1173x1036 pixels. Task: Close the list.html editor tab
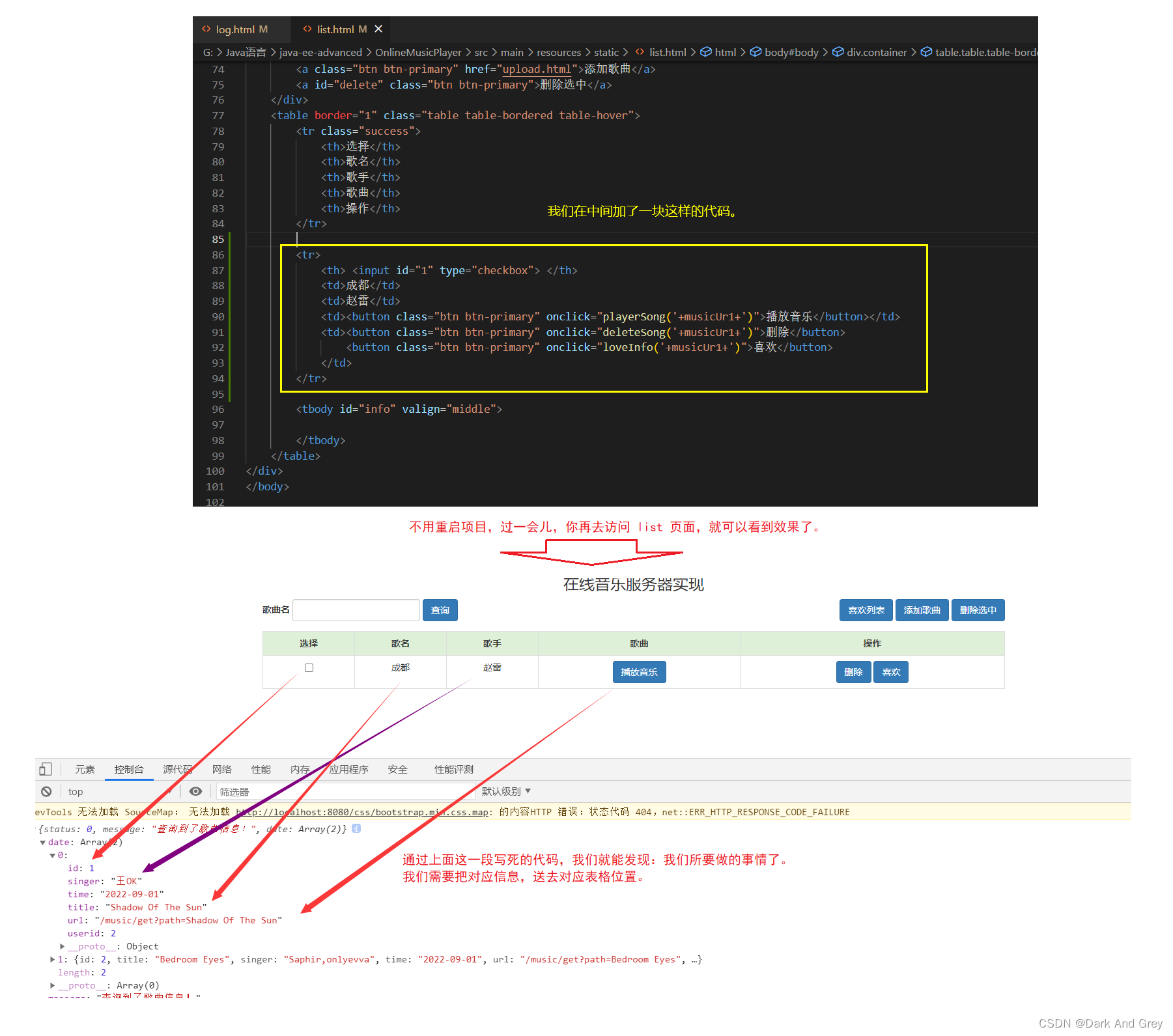[378, 29]
